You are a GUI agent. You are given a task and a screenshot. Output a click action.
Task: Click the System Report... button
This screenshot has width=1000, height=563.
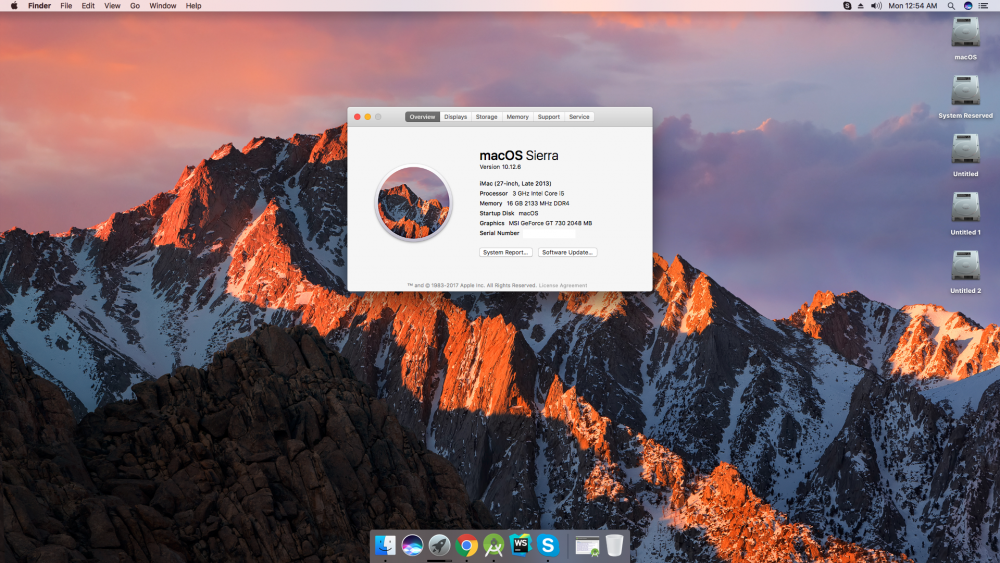pos(506,252)
